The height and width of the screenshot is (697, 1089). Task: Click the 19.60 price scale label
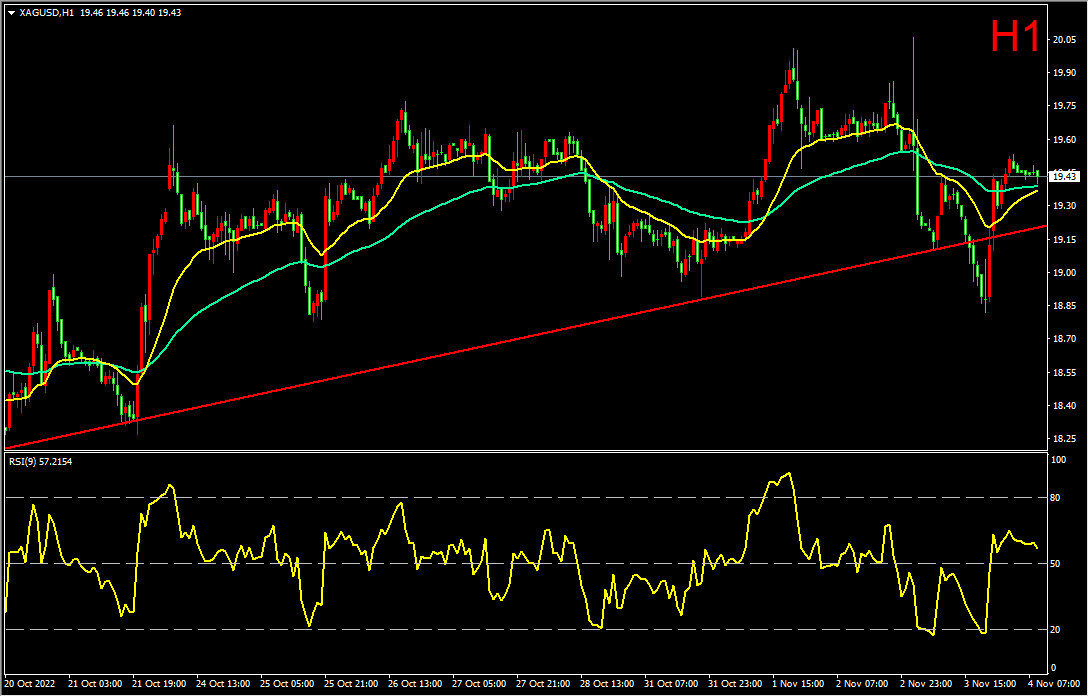(1065, 140)
